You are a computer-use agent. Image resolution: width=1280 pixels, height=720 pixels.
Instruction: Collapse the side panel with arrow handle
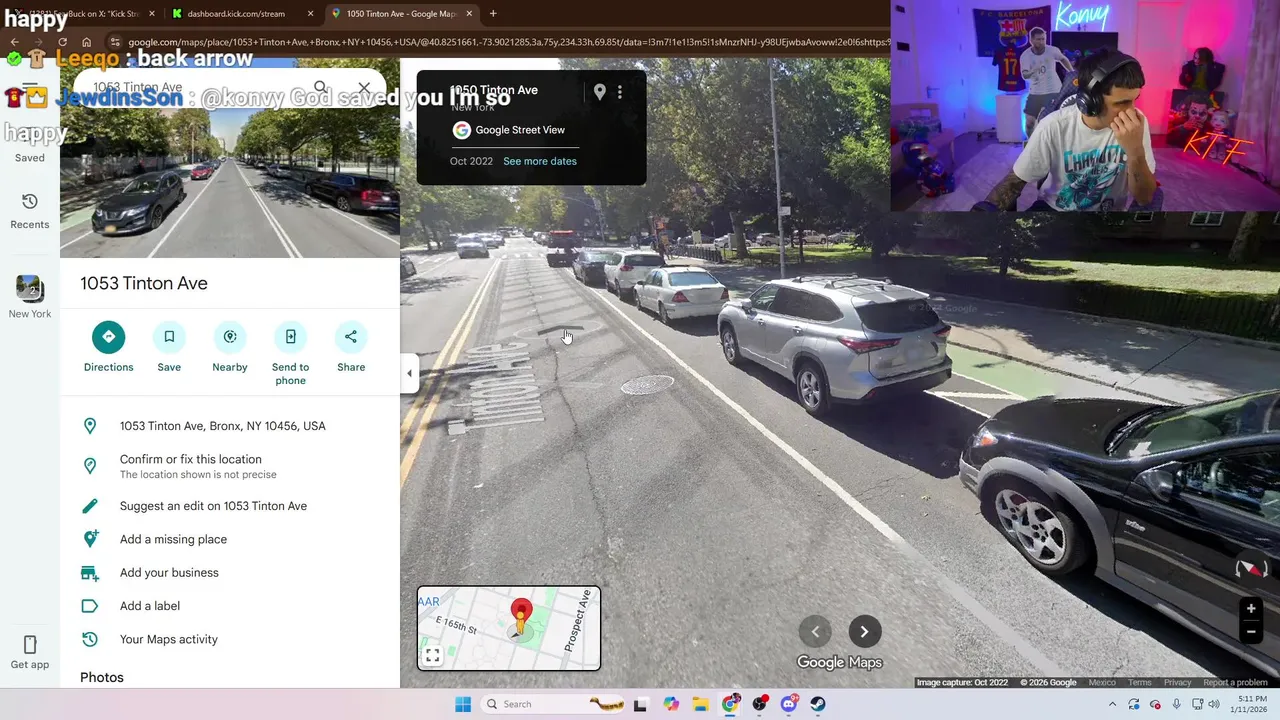[x=409, y=373]
